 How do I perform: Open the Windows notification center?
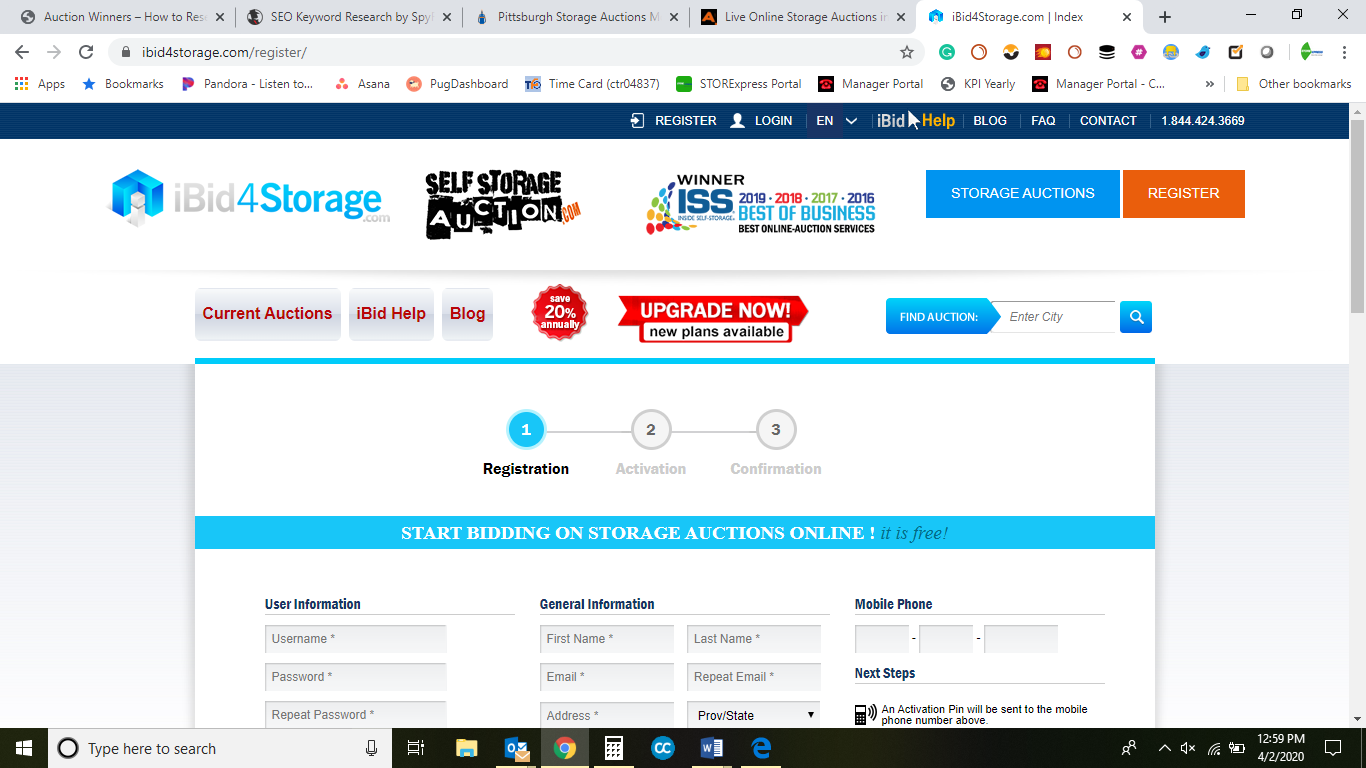coord(1332,748)
